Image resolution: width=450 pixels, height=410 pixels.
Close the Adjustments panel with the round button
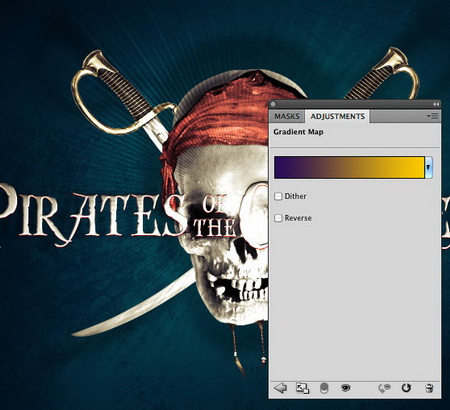(273, 104)
